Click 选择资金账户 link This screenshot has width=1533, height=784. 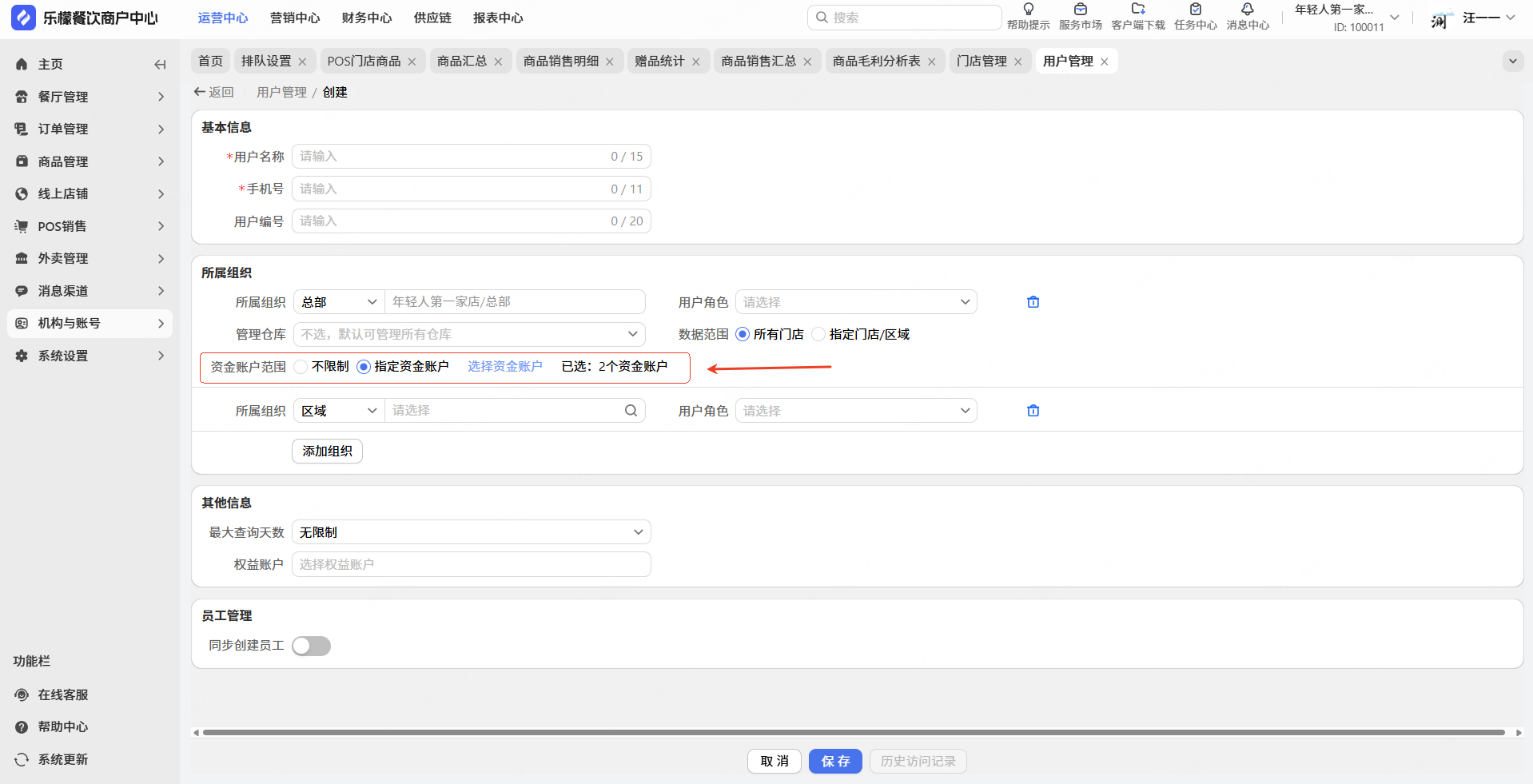505,367
